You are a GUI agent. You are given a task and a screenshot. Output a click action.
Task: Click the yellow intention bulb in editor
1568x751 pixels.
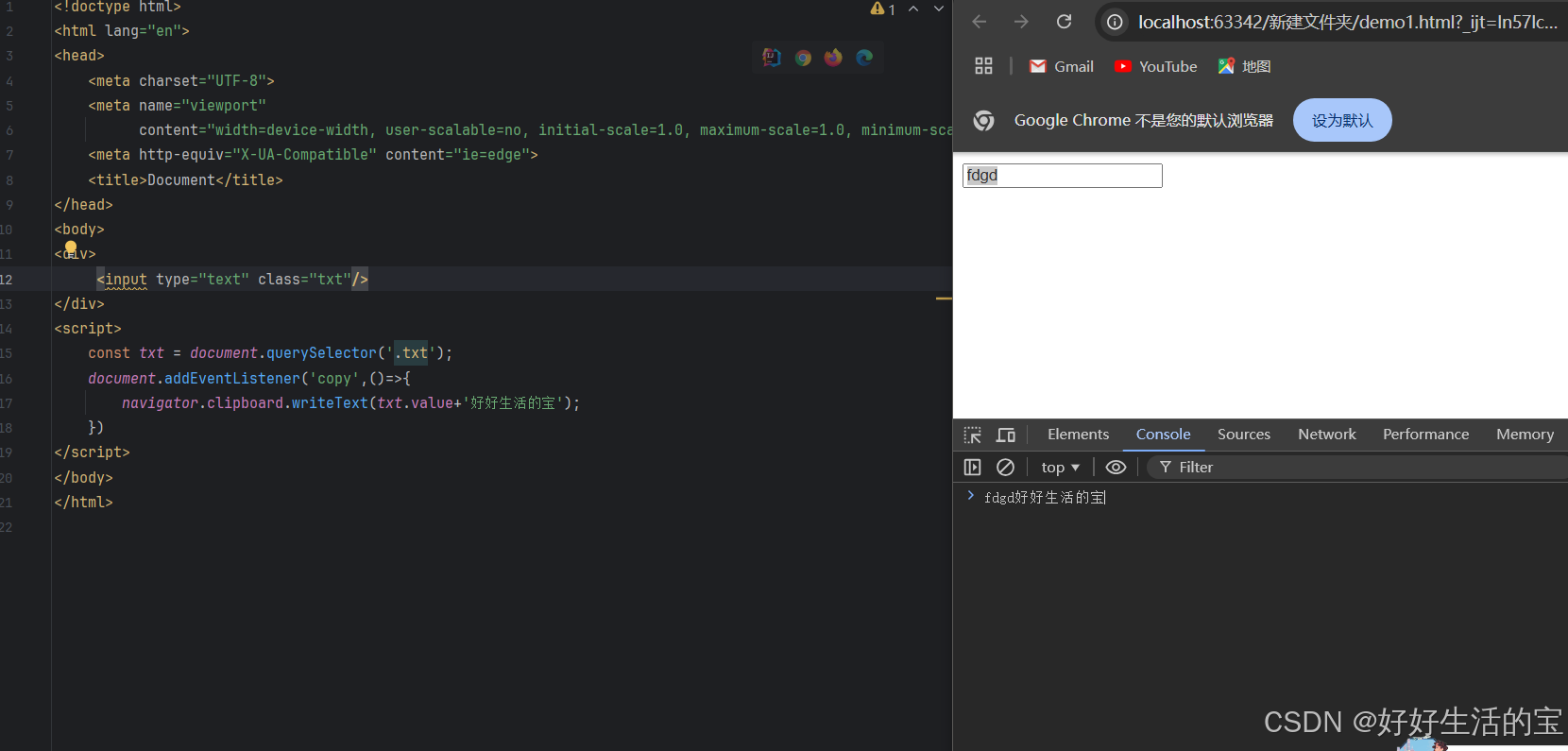71,247
